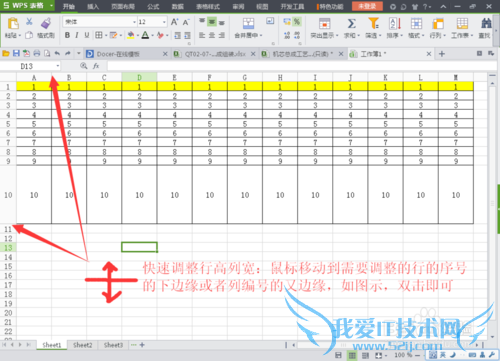This screenshot has height=361, width=500.
Task: Click the percent style icon
Action: pyautogui.click(x=297, y=22)
